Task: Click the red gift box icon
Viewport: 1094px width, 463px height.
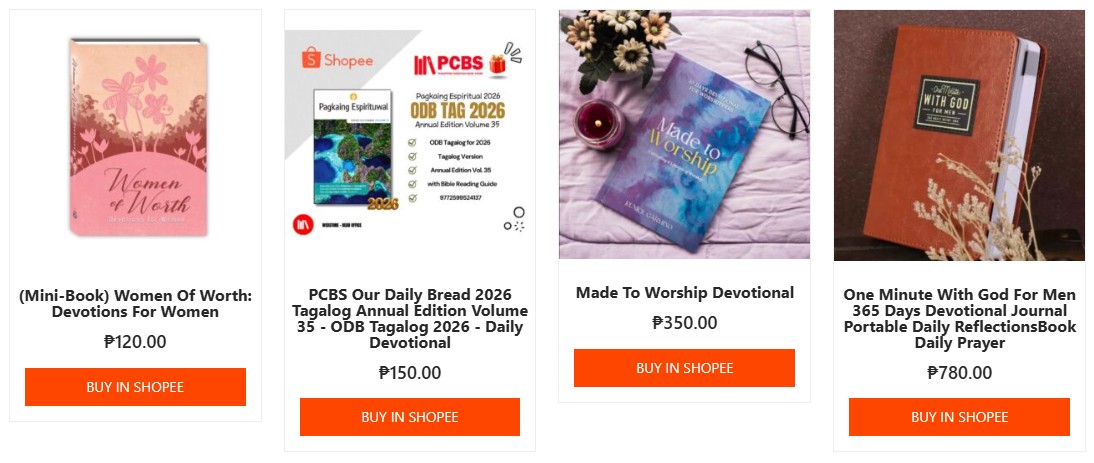Action: (497, 64)
